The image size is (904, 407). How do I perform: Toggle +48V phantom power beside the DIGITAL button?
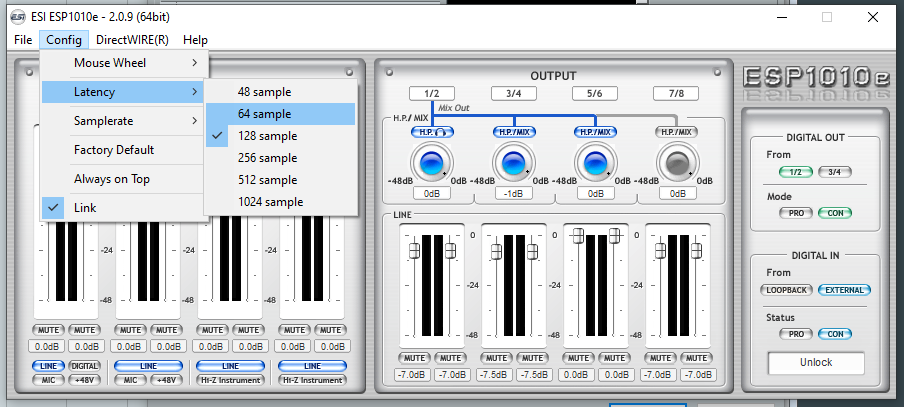point(85,380)
